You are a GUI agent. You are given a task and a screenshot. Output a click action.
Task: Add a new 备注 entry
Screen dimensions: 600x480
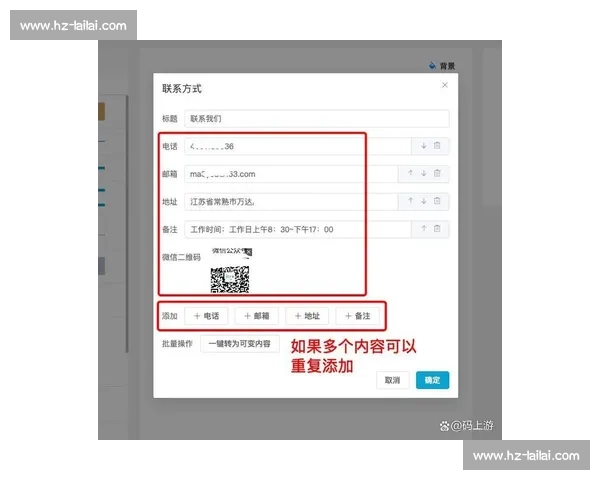click(357, 316)
